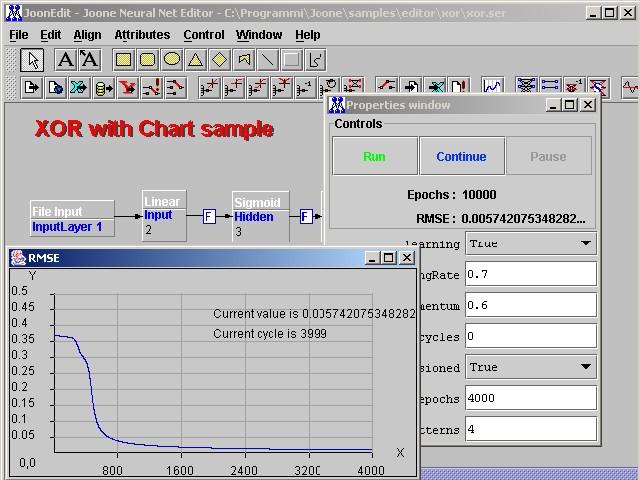The image size is (640, 480).
Task: Click the Current cycle is 3999 text
Action: [x=270, y=334]
